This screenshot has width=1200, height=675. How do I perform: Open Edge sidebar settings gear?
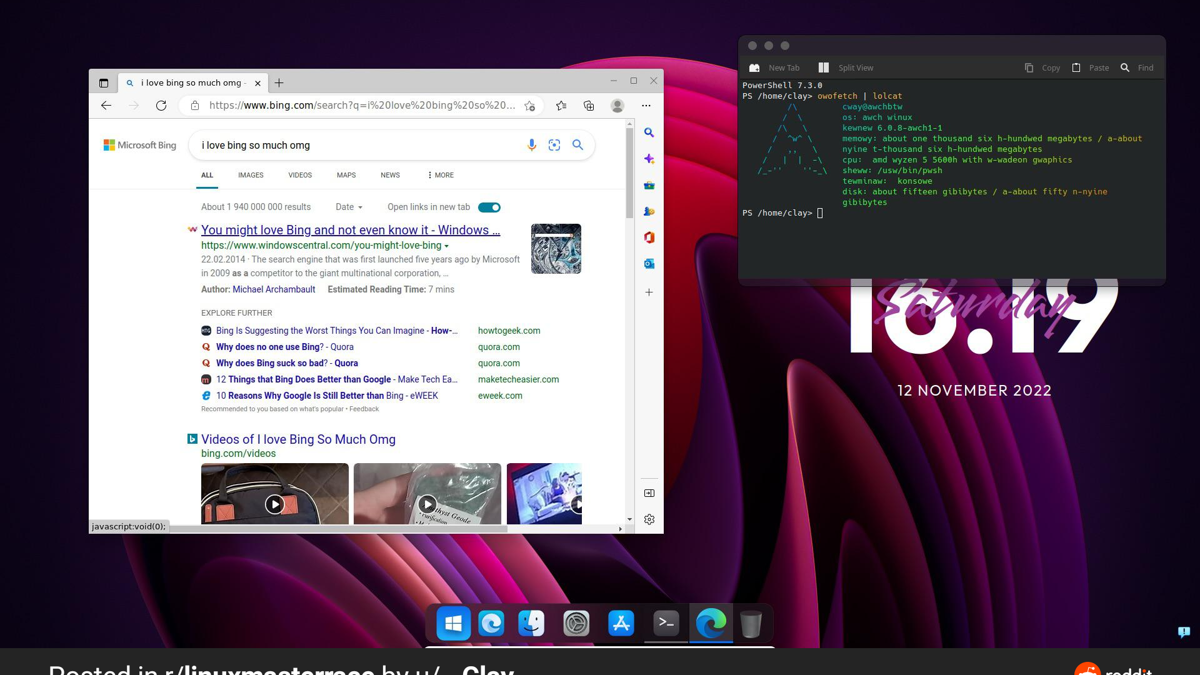point(649,519)
